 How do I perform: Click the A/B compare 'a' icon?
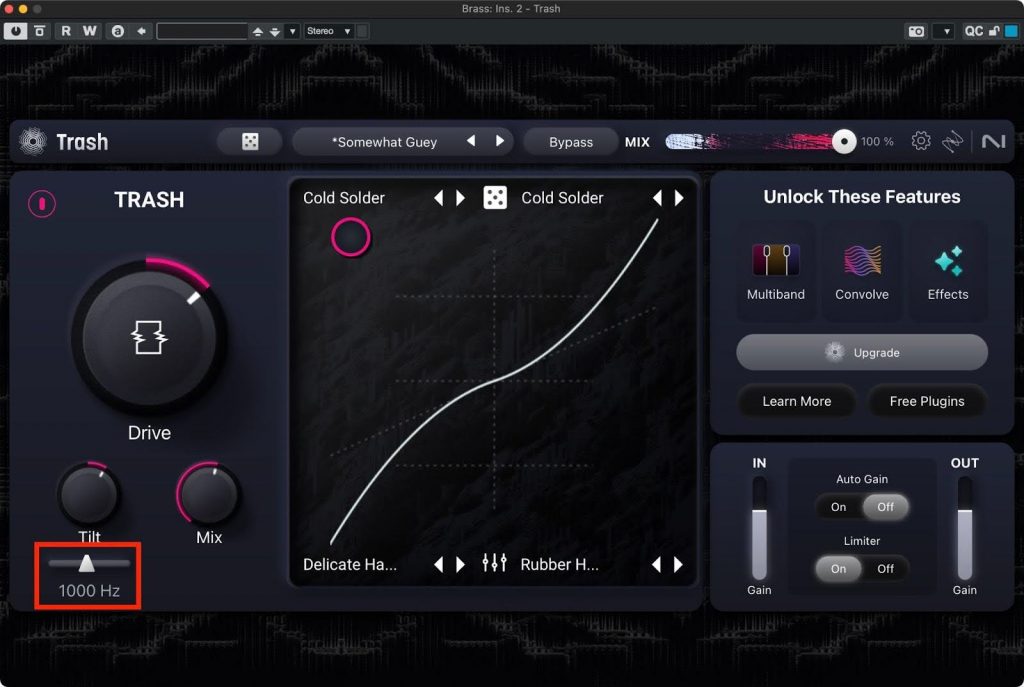pos(118,31)
